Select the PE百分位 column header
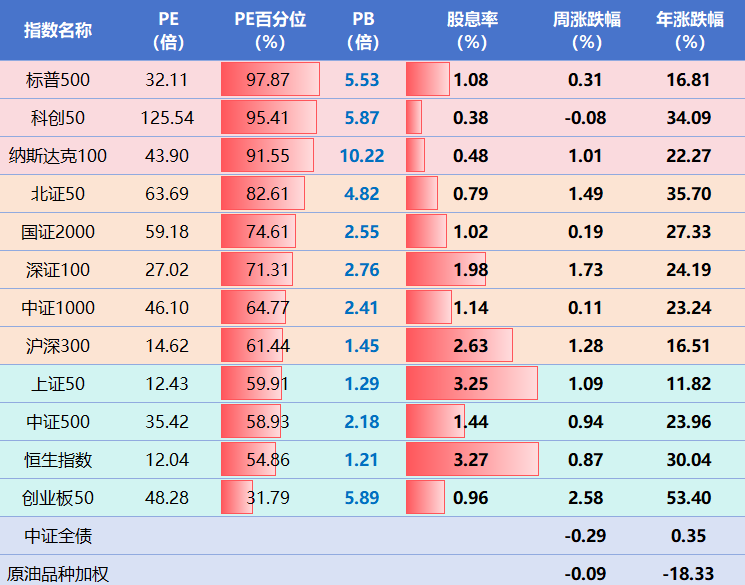Screen dimensions: 745x585 point(269,30)
